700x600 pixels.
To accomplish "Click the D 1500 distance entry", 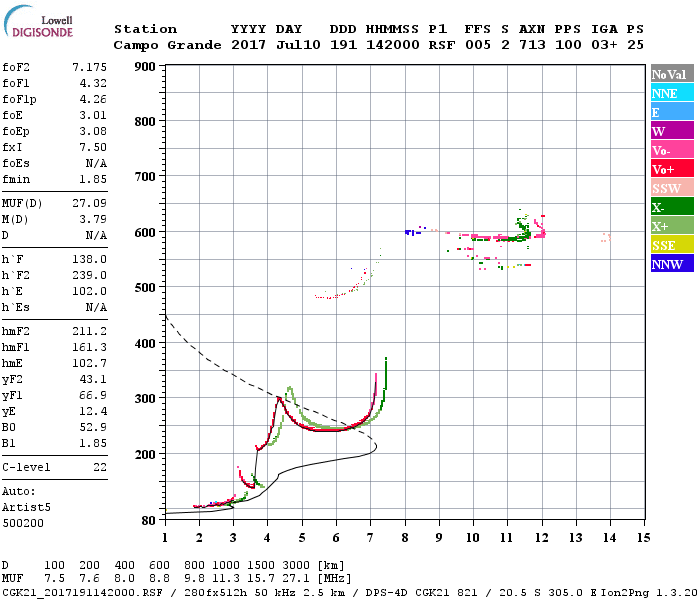I will point(261,566).
